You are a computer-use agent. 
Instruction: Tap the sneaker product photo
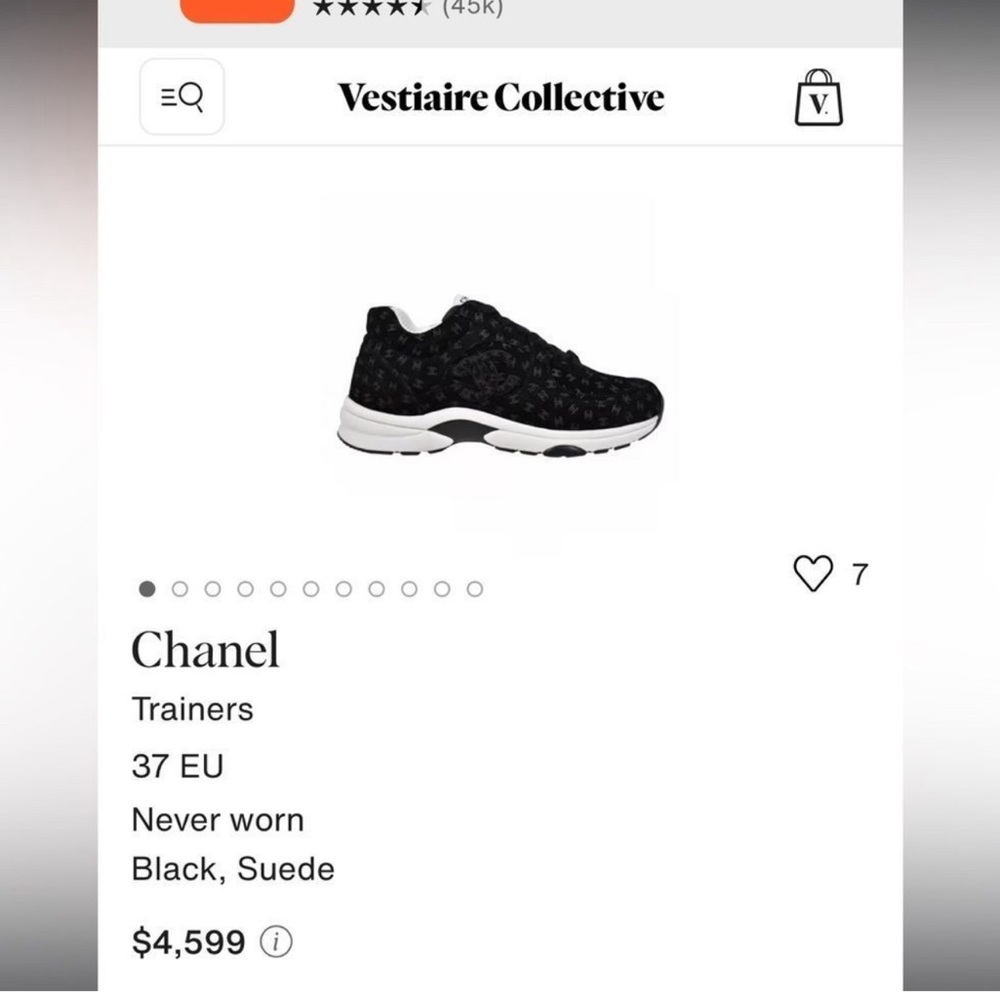[x=500, y=380]
